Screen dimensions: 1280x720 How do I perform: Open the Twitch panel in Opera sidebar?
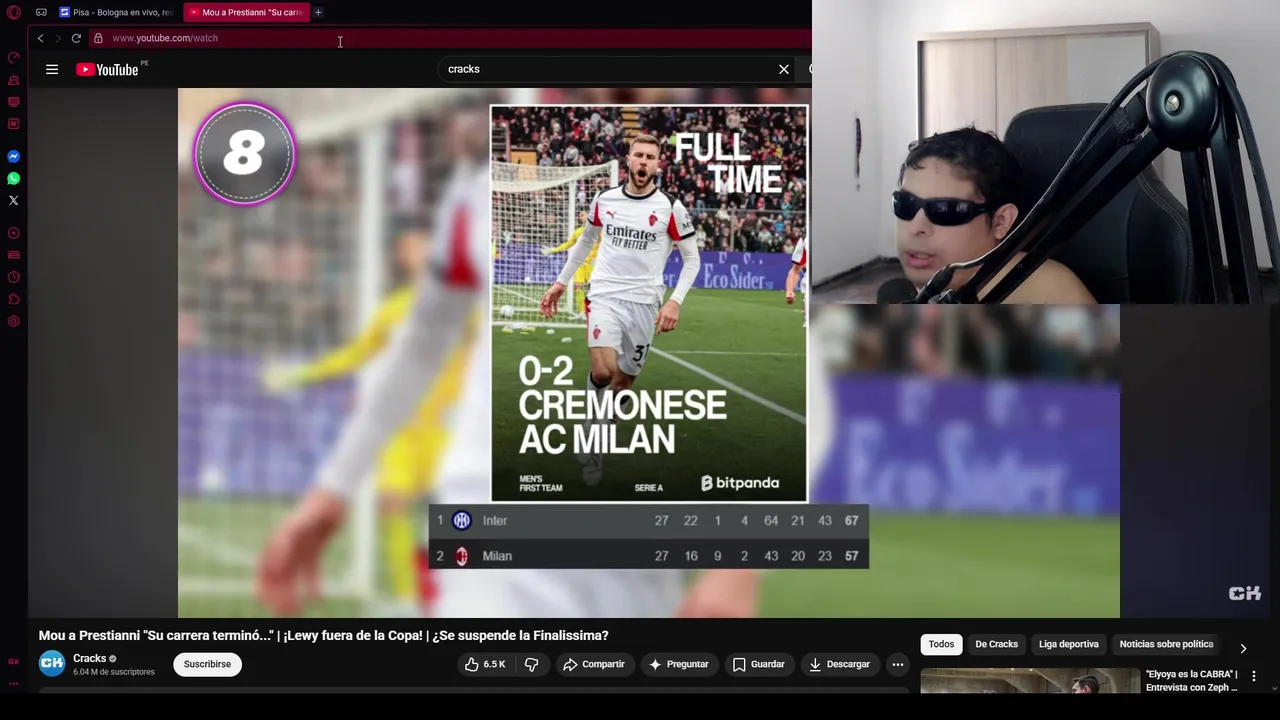pos(13,101)
